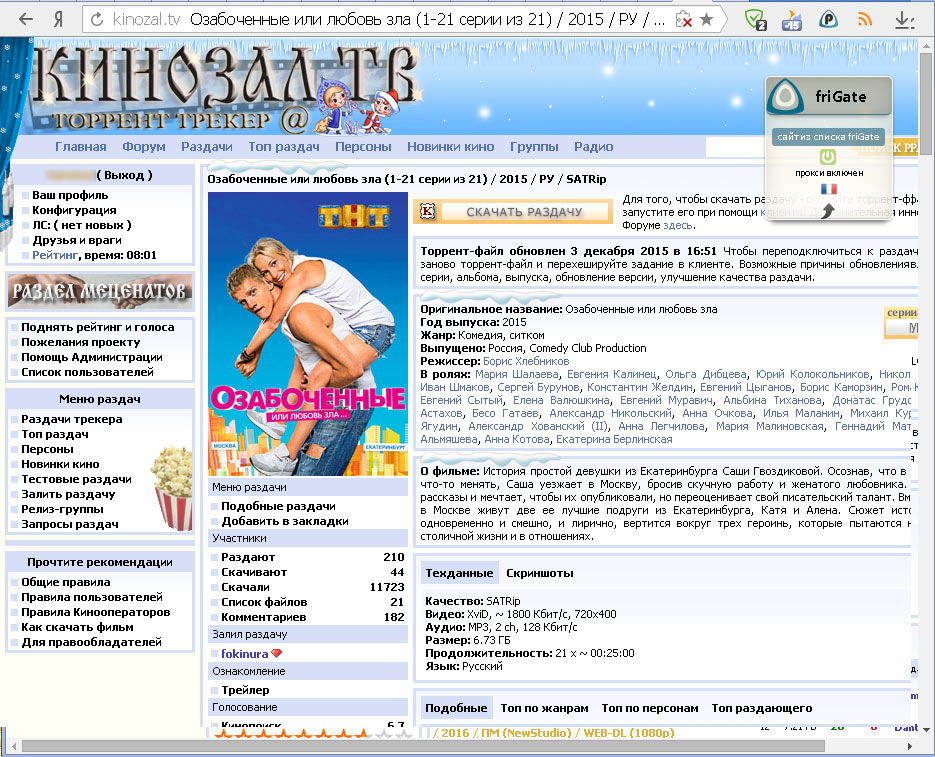Open Список файлов link
935x757 pixels.
tap(264, 602)
